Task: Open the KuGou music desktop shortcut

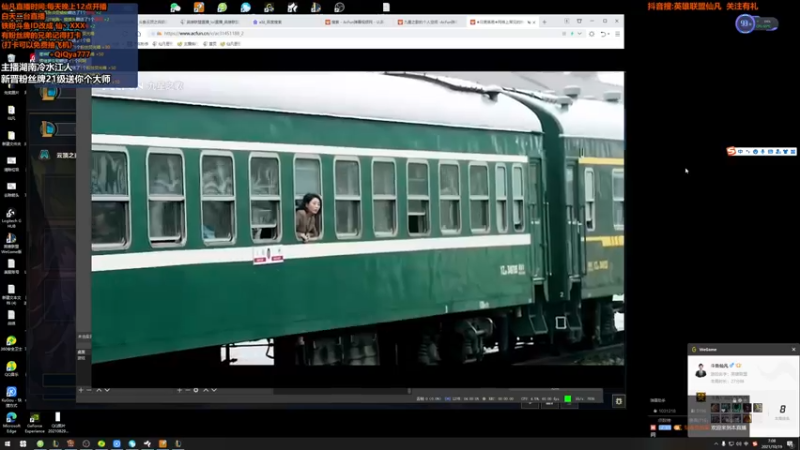Action: pyautogui.click(x=11, y=396)
